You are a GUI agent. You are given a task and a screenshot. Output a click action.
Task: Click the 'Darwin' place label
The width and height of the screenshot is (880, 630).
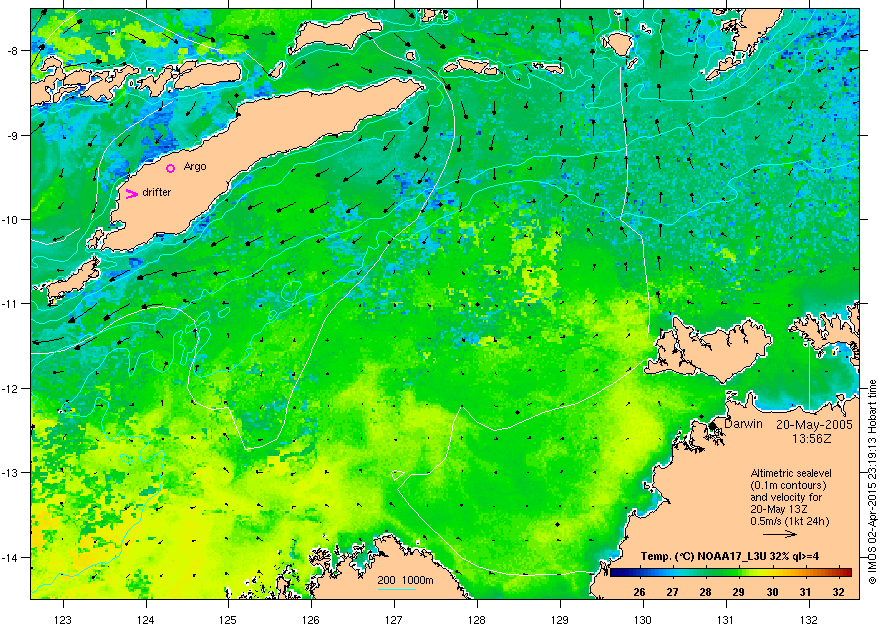(743, 424)
